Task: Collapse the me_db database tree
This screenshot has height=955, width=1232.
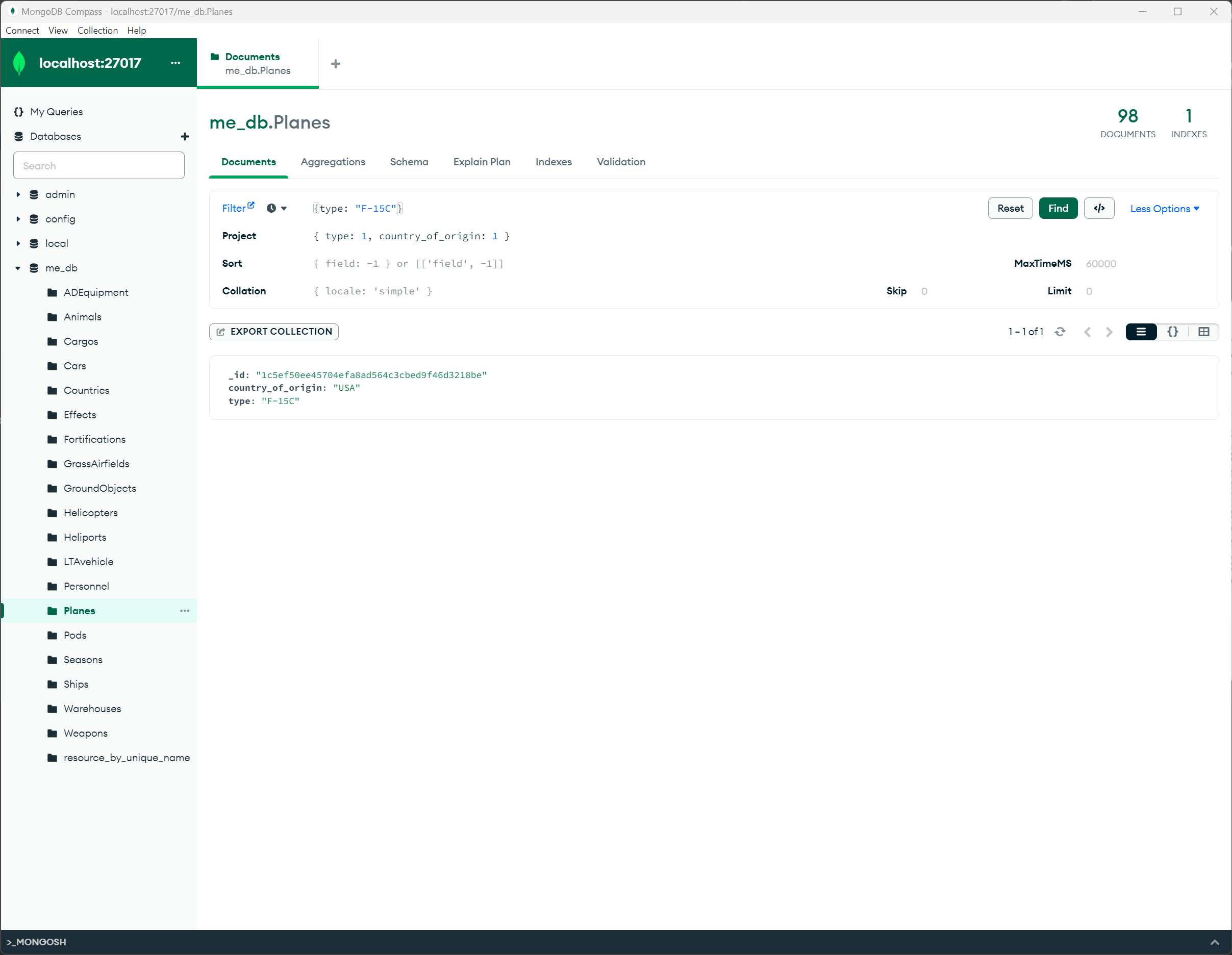Action: coord(18,268)
